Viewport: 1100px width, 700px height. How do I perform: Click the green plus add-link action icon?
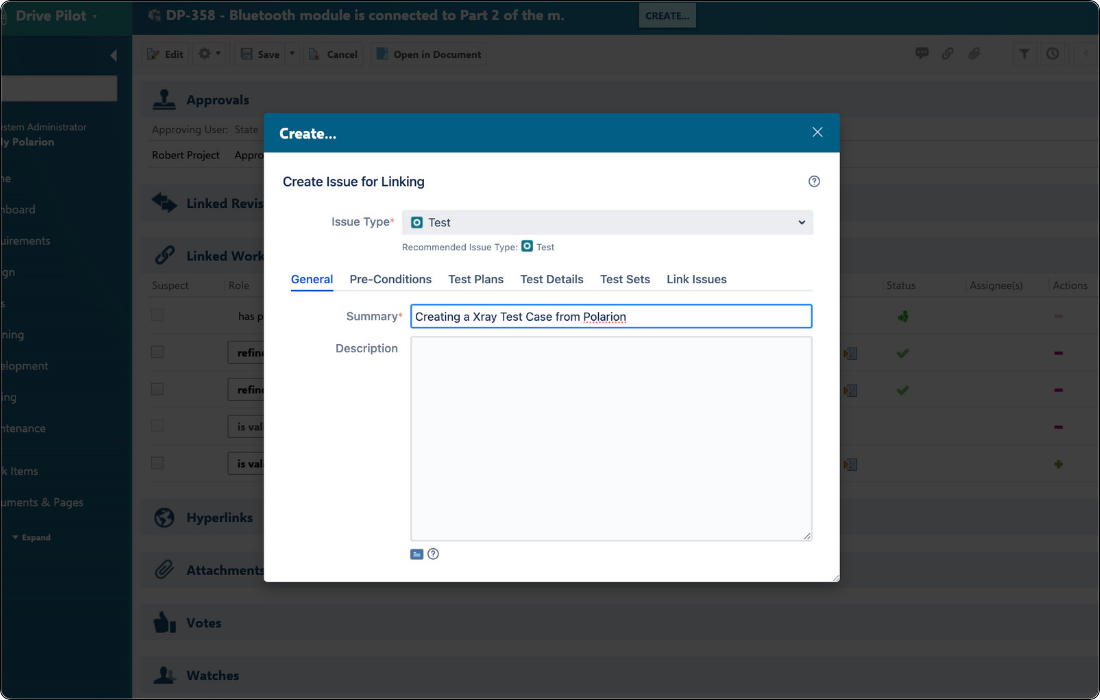1059,464
